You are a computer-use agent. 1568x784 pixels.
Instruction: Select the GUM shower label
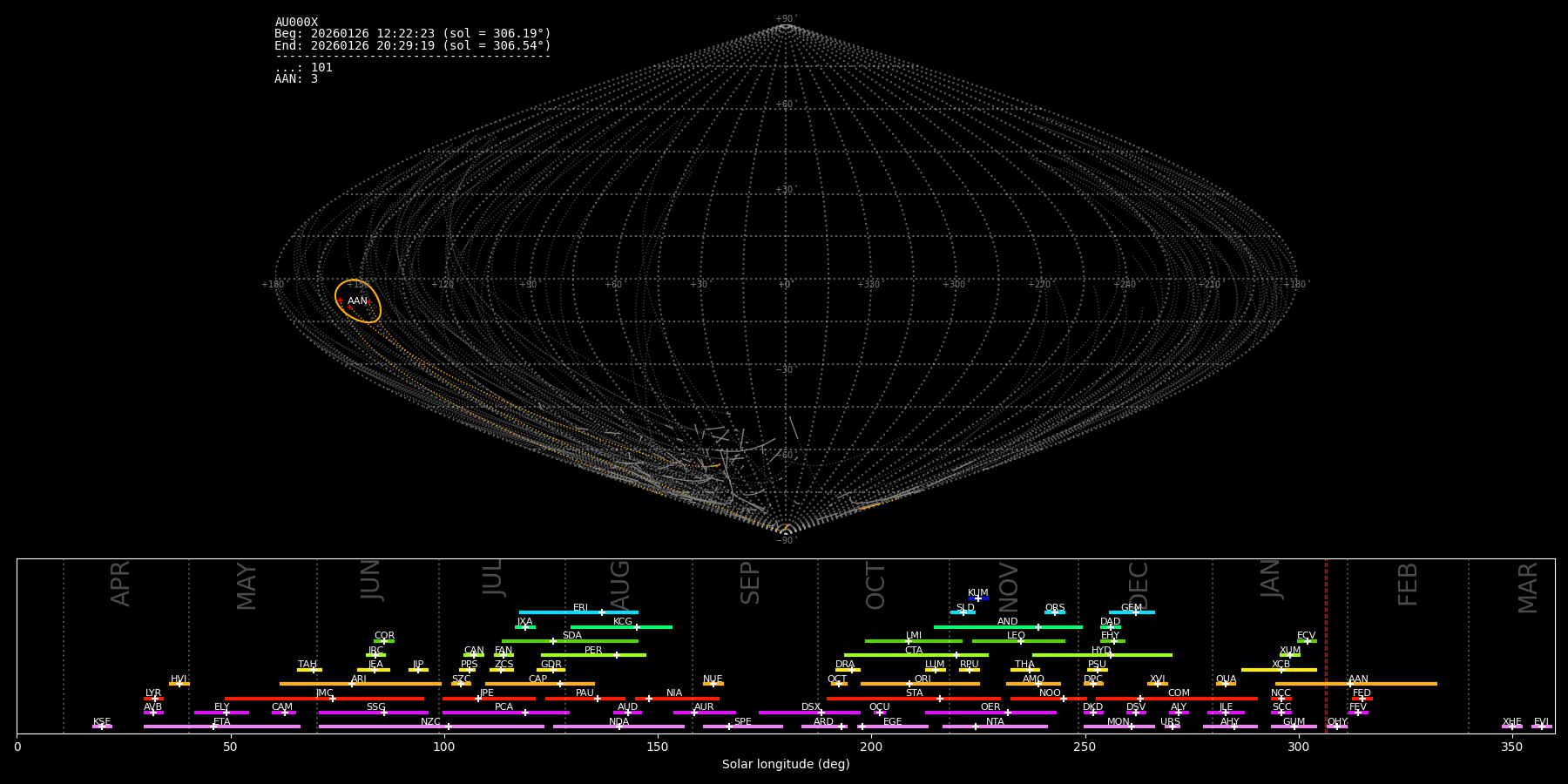click(x=1294, y=722)
